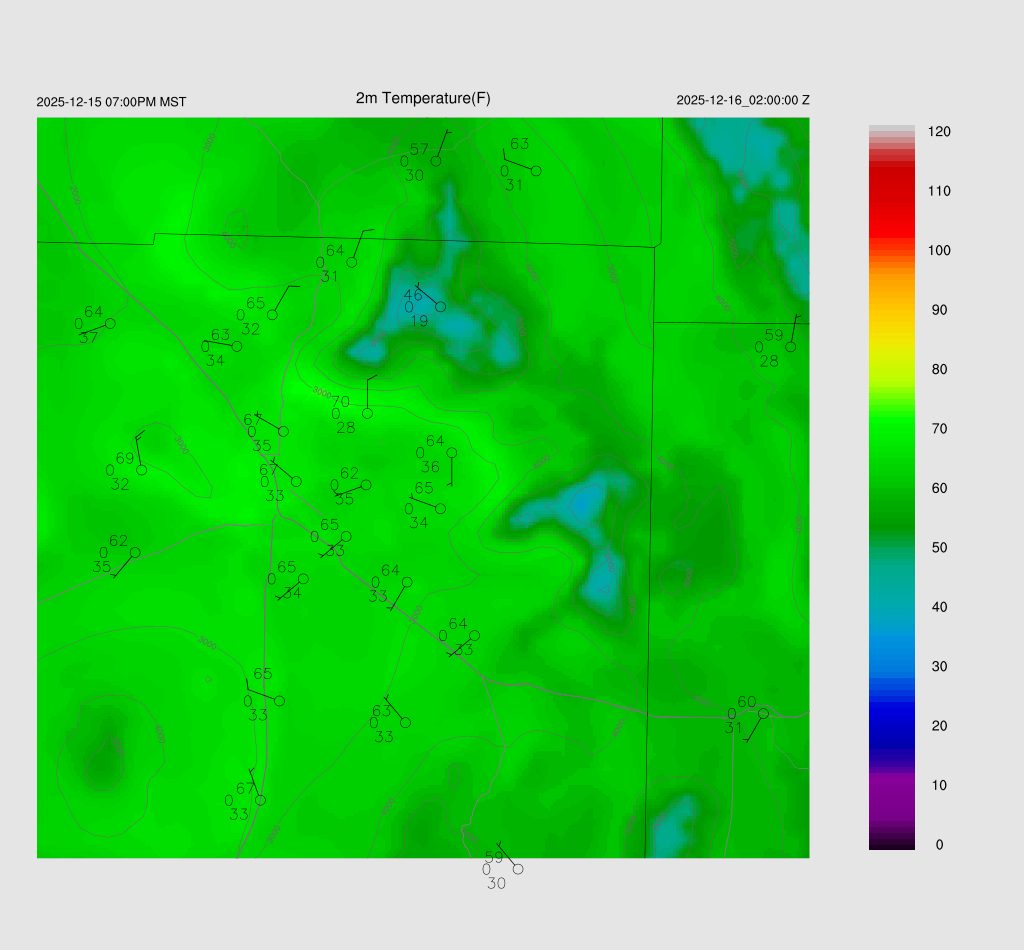Select the station marker showing 59 over 30
The image size is (1024, 950).
[518, 869]
